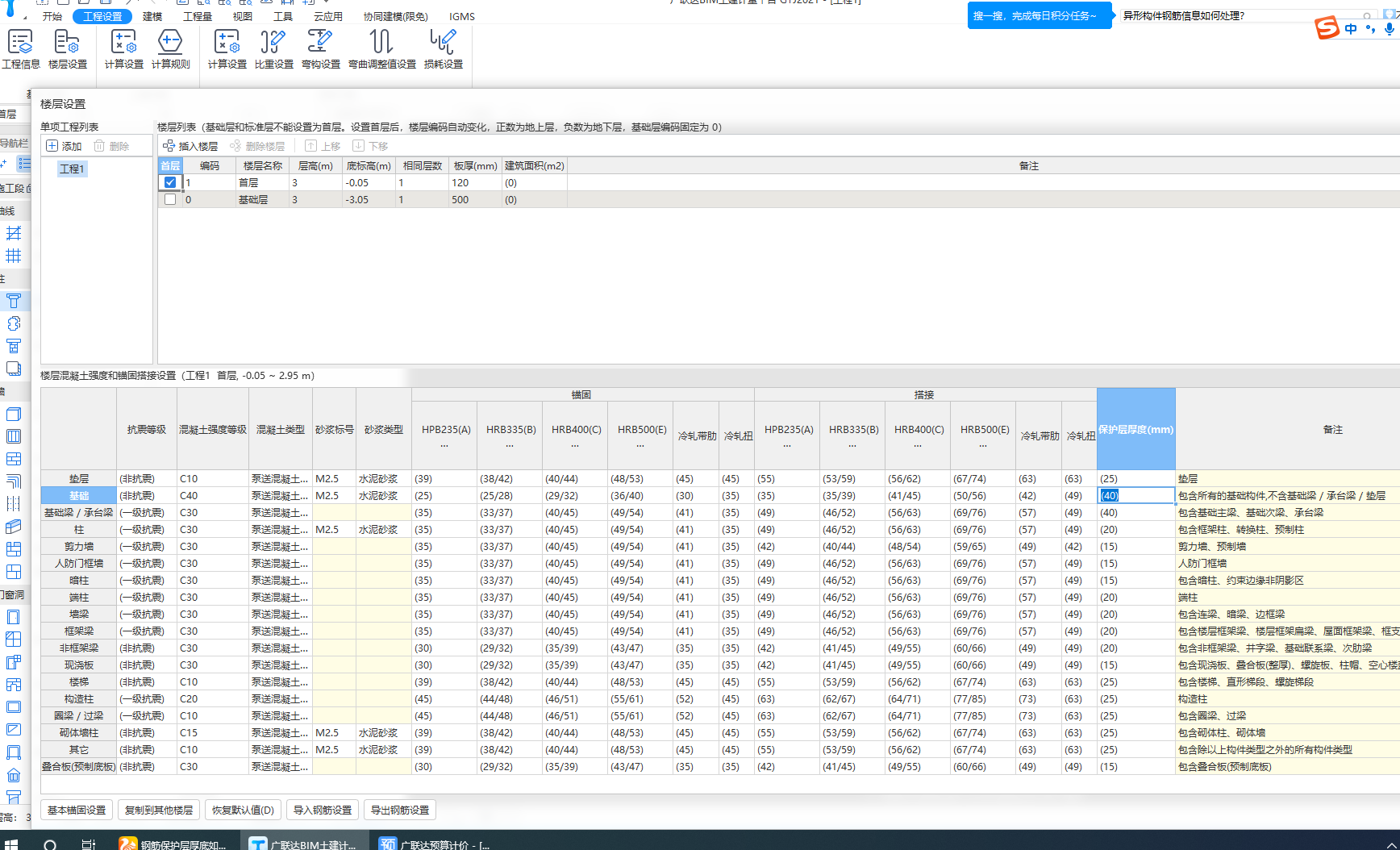Open 损耗设置 ribbon icon
Image resolution: width=1400 pixels, height=850 pixels.
pos(443,49)
